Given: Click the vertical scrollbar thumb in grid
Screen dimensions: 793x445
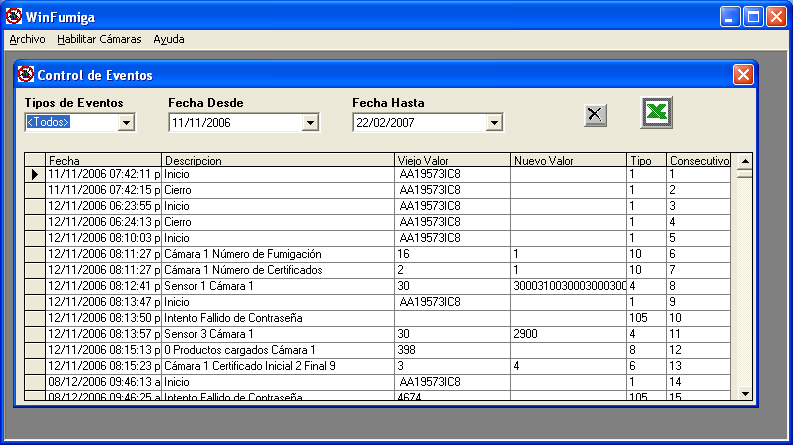Looking at the screenshot, I should [745, 173].
